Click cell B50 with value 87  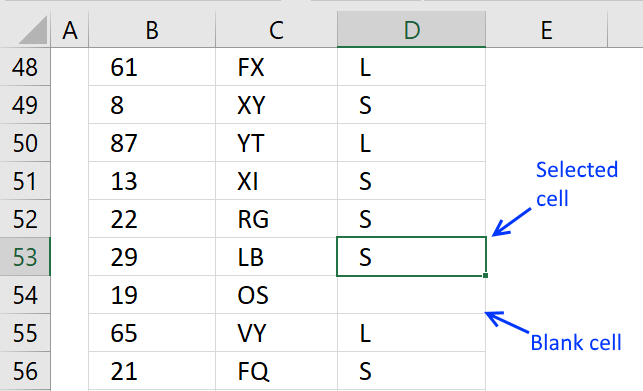point(152,143)
